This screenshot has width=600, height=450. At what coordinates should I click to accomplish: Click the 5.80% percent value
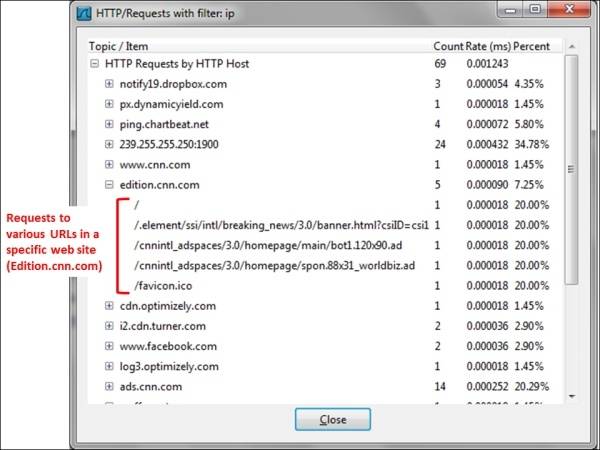coord(529,124)
